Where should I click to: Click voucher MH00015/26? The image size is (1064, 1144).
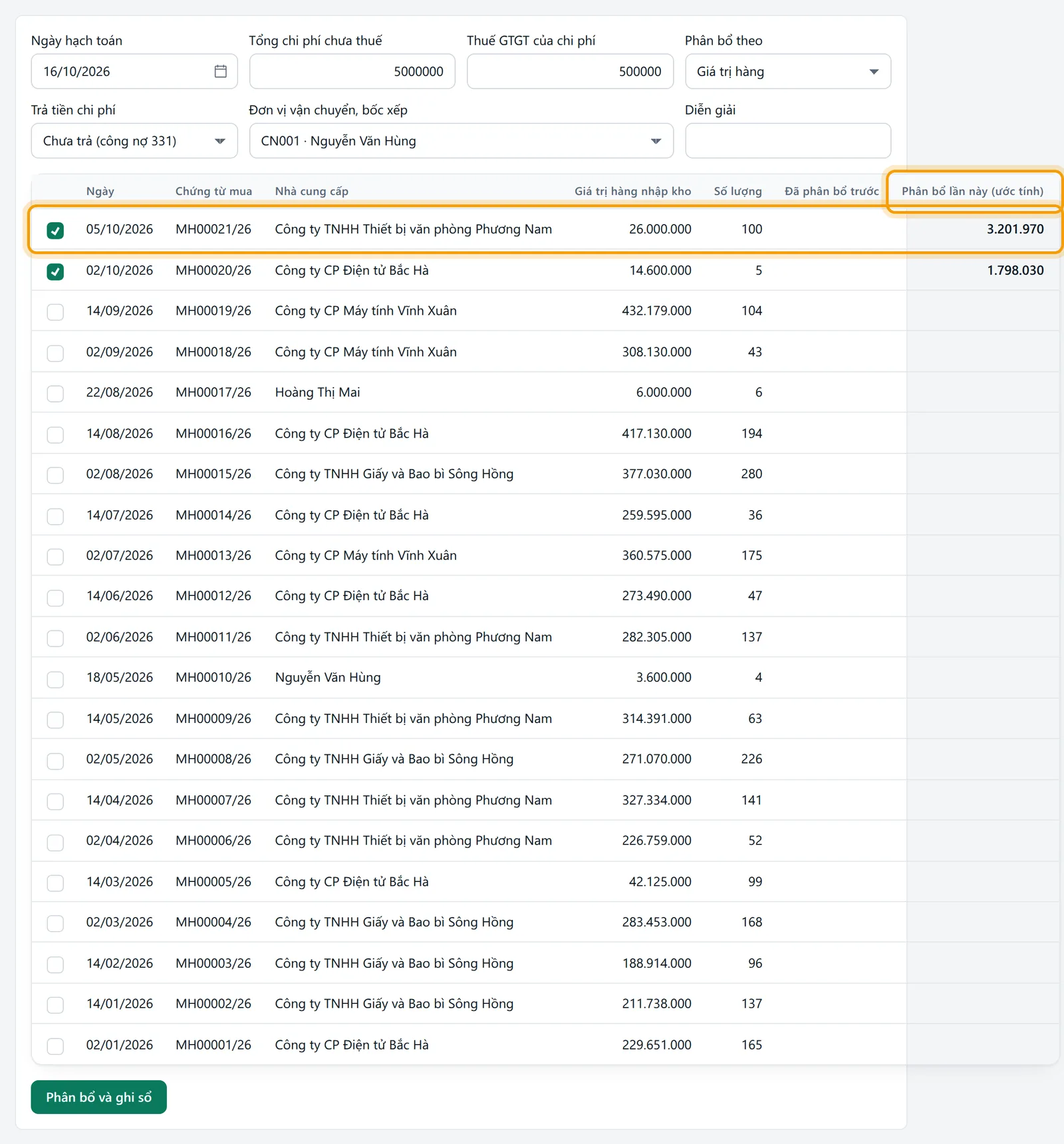click(213, 474)
